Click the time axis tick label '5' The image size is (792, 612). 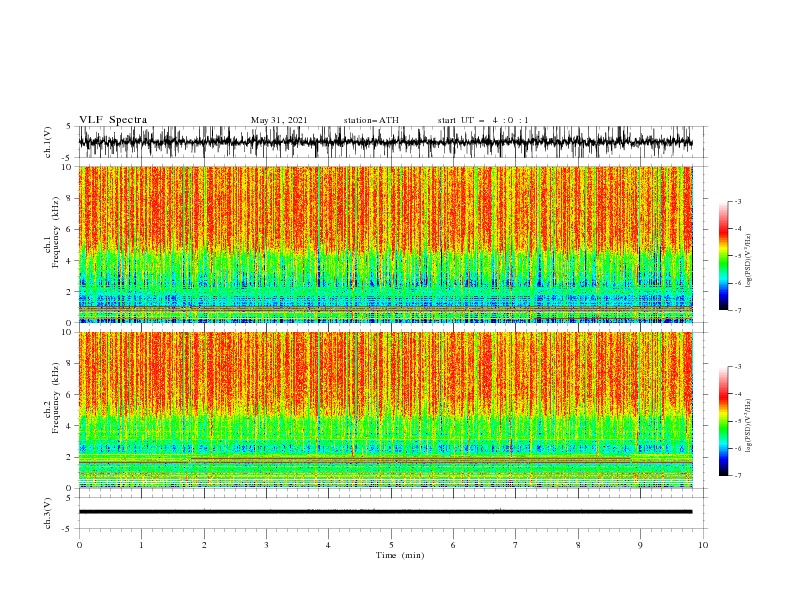391,545
